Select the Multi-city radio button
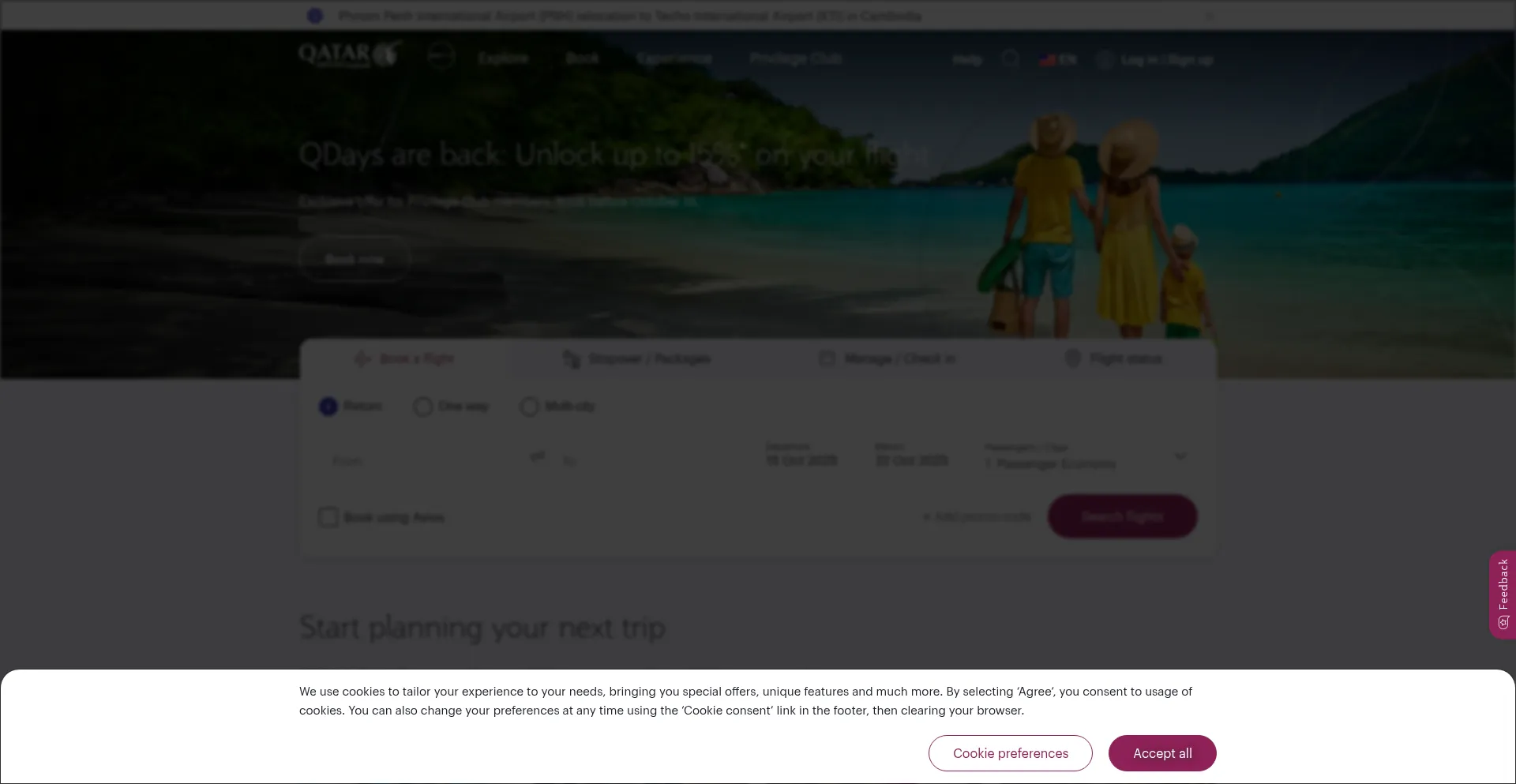 click(x=530, y=407)
